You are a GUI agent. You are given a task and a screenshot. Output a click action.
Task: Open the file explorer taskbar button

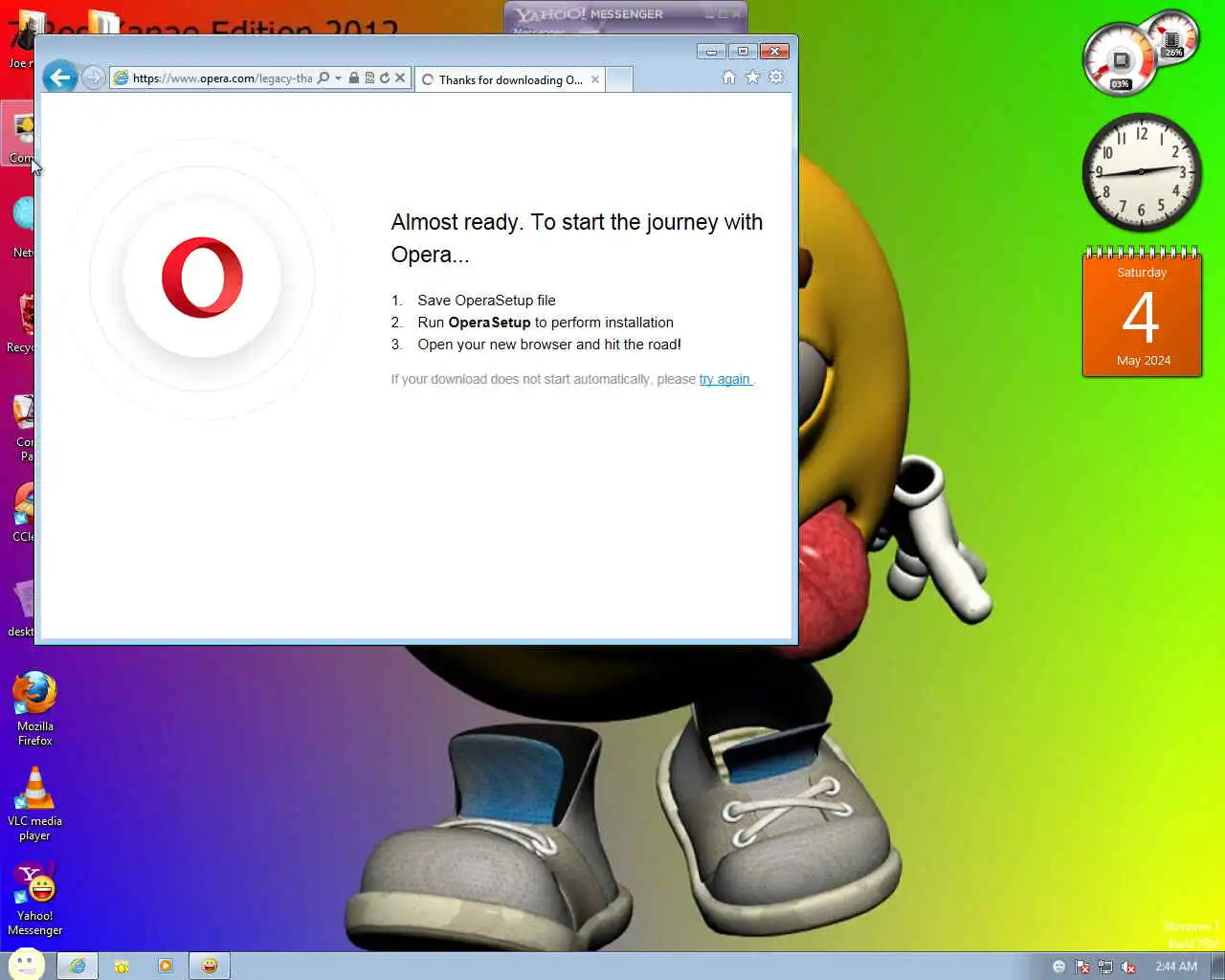pyautogui.click(x=122, y=966)
